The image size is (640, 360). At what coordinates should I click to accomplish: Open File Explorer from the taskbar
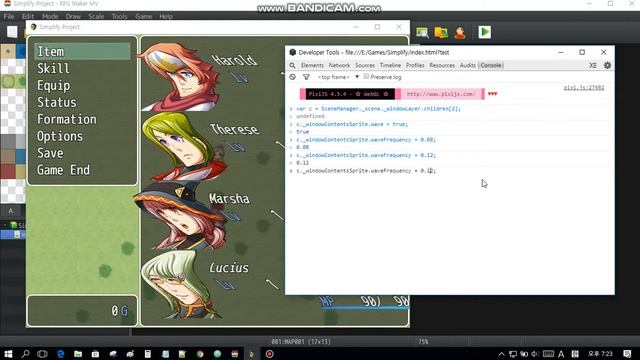coord(78,354)
